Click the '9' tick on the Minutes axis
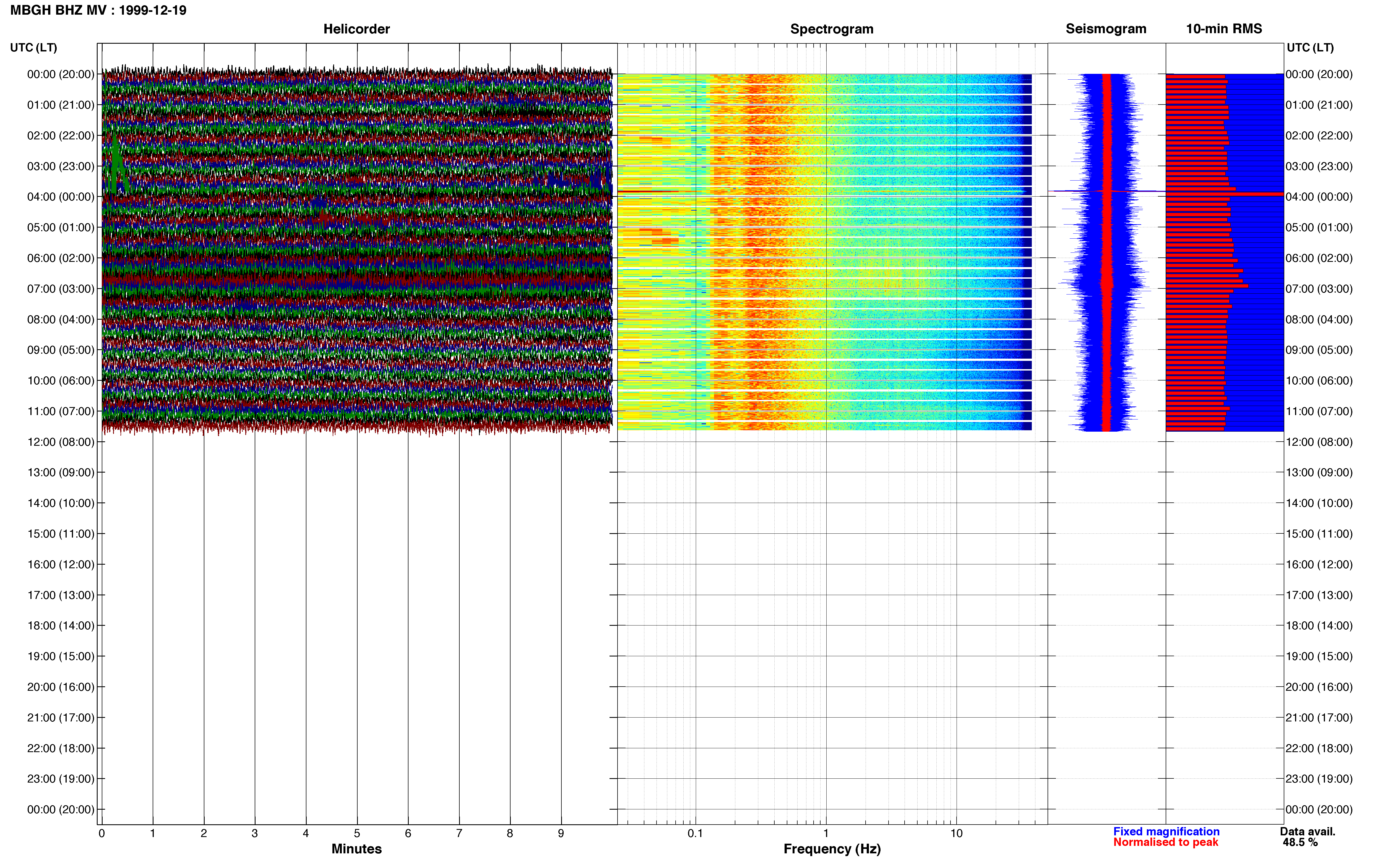The width and height of the screenshot is (1388, 868). [561, 833]
